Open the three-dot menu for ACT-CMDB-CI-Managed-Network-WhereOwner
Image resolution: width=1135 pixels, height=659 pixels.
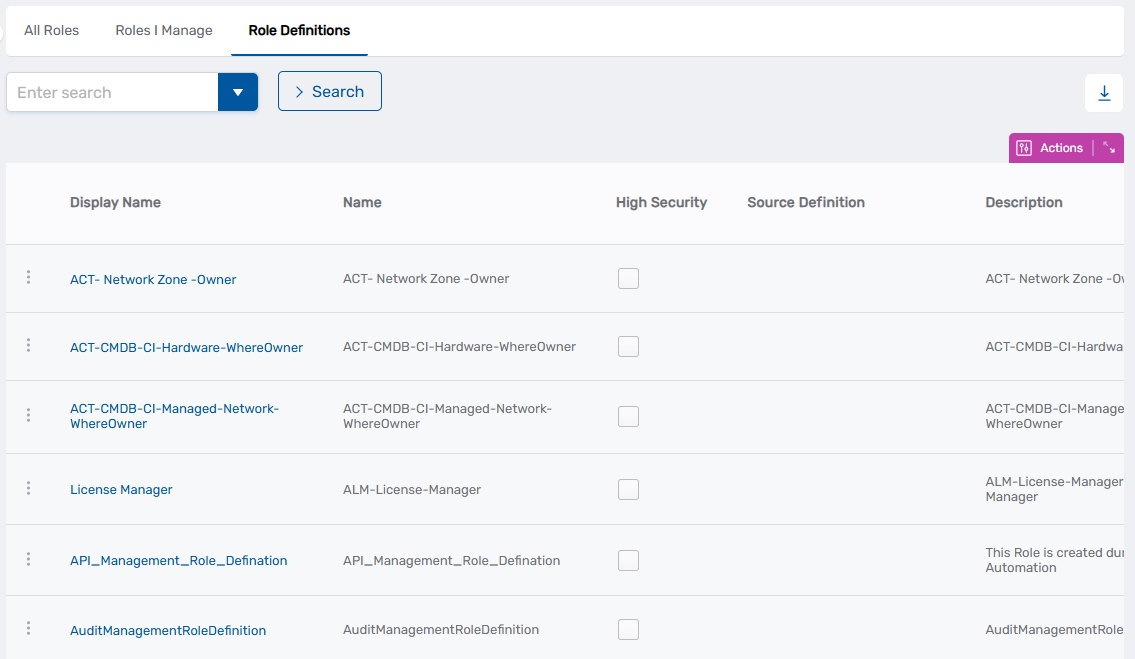click(28, 416)
